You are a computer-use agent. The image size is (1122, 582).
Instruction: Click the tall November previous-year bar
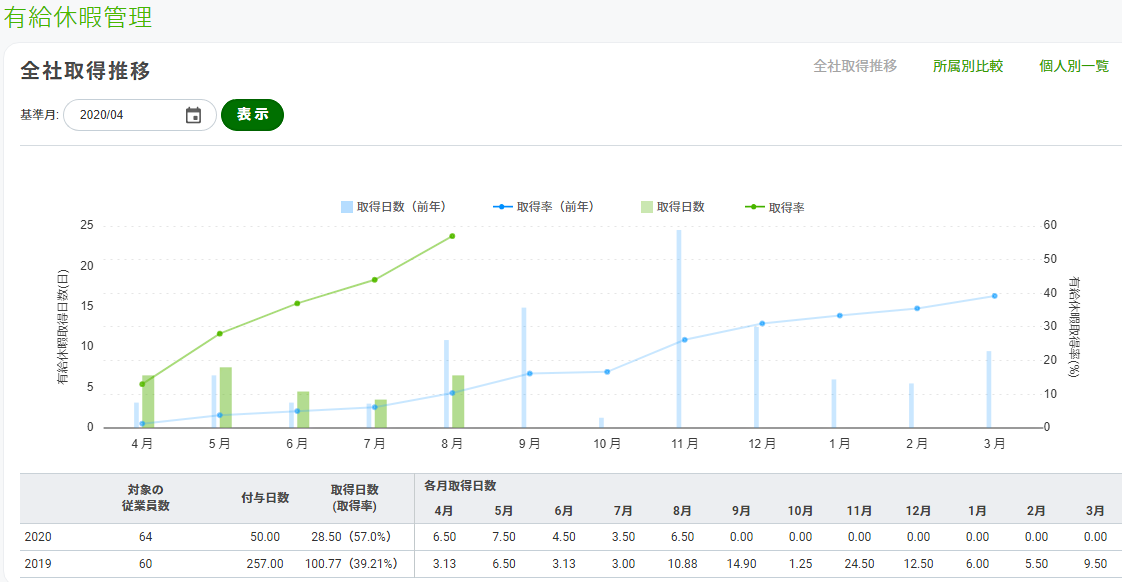point(679,329)
